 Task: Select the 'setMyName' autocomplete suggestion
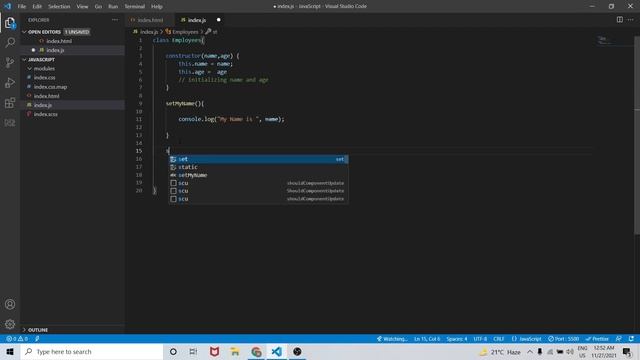(258, 175)
